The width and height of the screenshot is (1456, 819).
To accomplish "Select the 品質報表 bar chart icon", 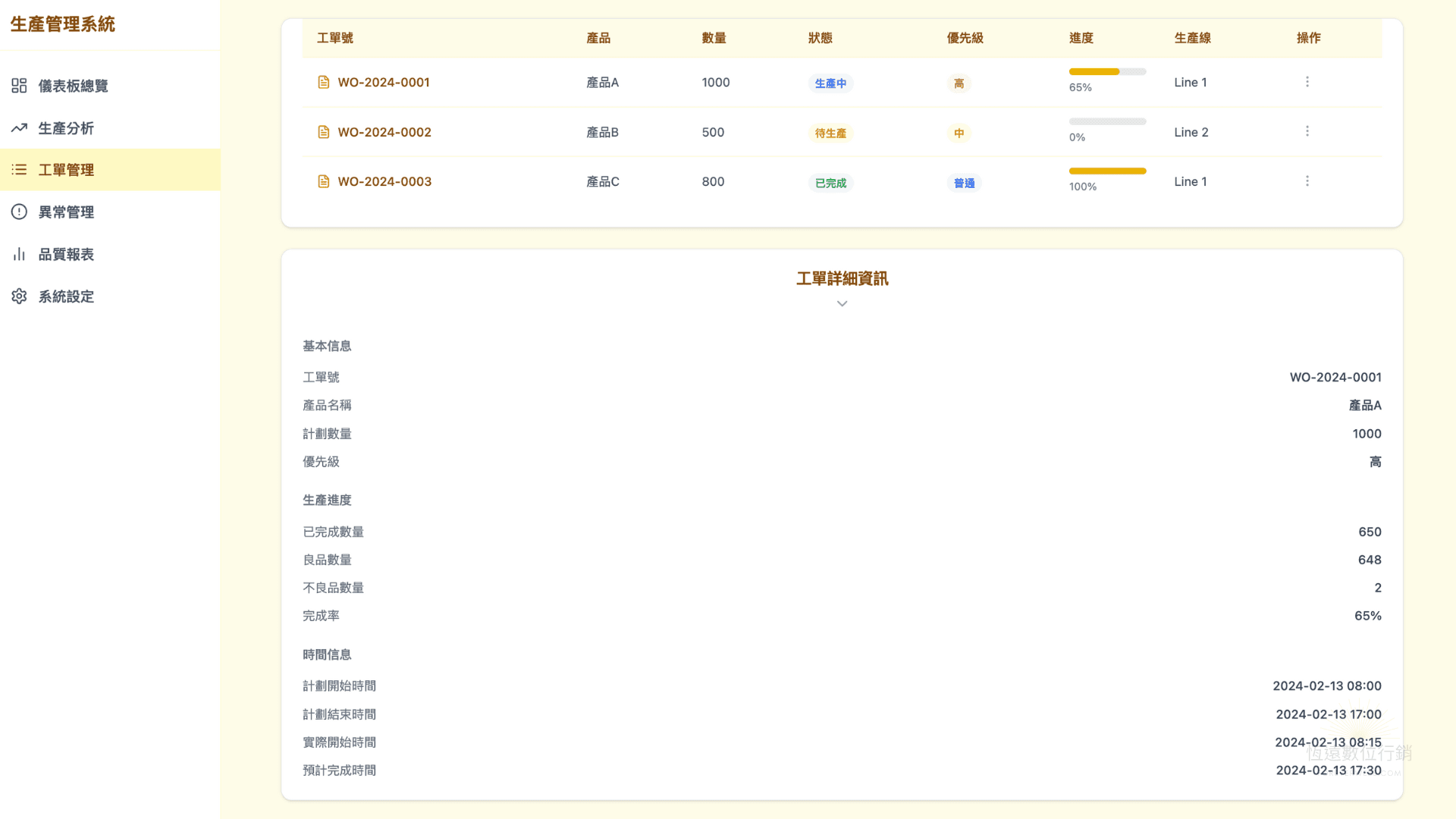I will (19, 253).
